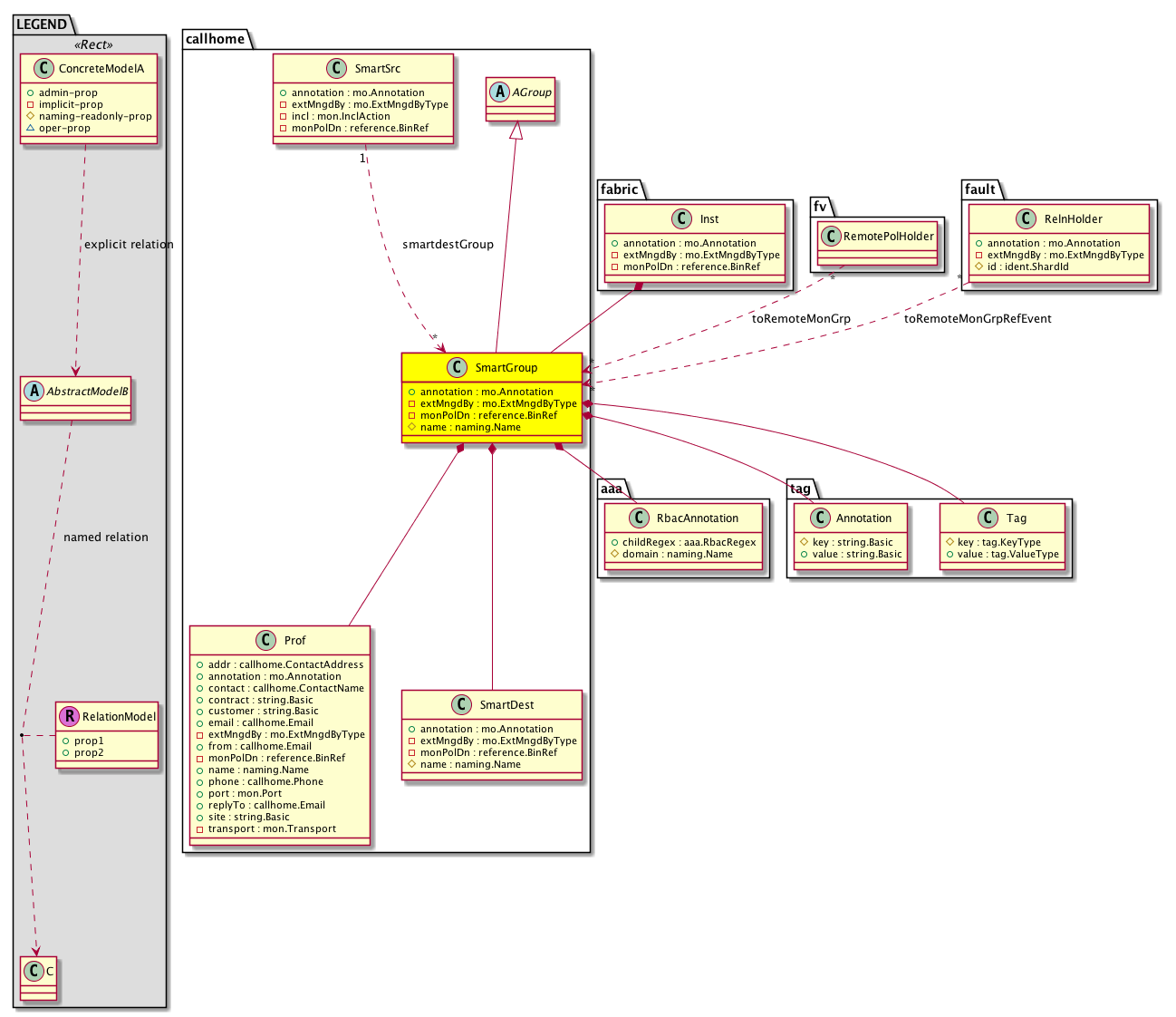Click the toRemoteMonGrp relation label
Viewport: 1176px width, 1017px height.
coord(801,318)
